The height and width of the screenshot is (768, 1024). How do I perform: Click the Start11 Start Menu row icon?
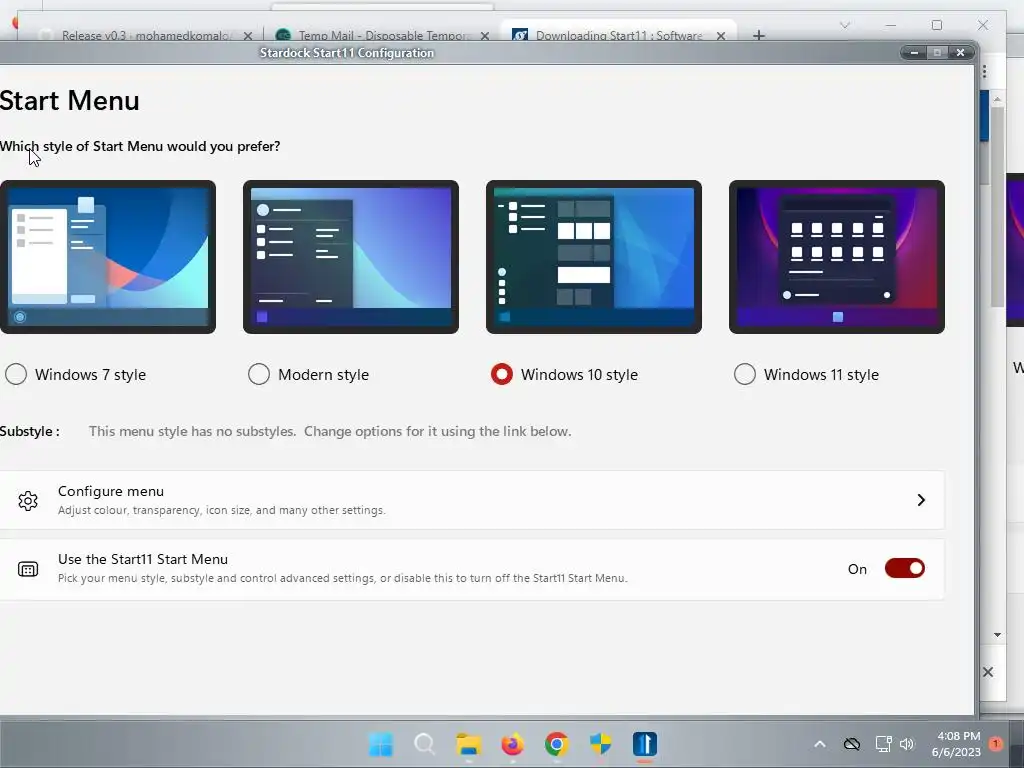point(27,569)
